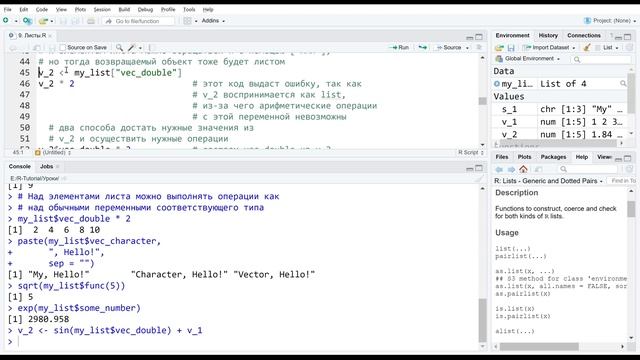This screenshot has height=360, width=640.
Task: Click the find/replace magnifier in the editor toolbar
Action: 119,48
